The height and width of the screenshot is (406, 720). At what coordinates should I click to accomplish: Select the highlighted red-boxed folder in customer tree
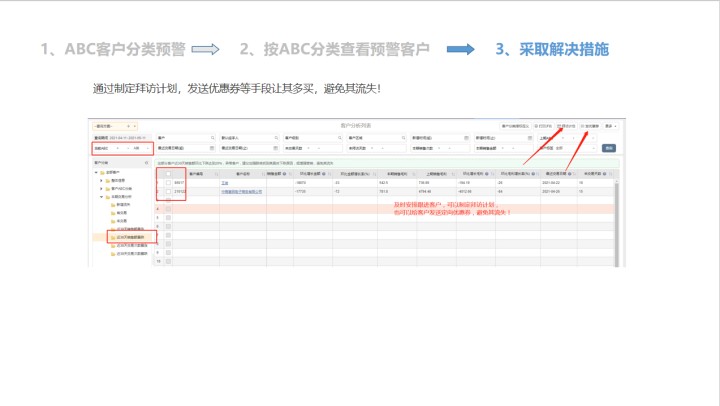[131, 237]
